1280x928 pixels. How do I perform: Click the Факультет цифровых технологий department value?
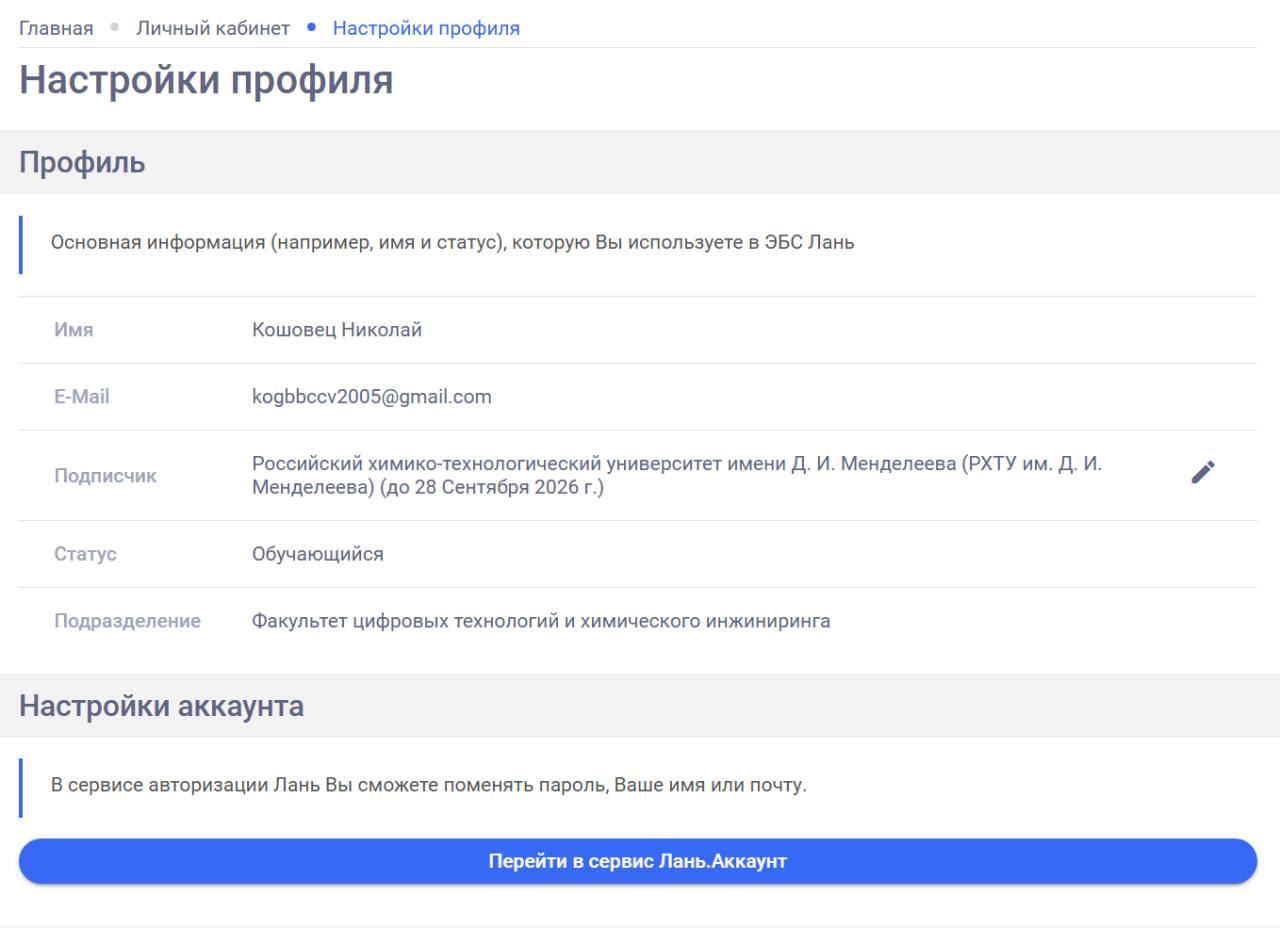click(540, 621)
